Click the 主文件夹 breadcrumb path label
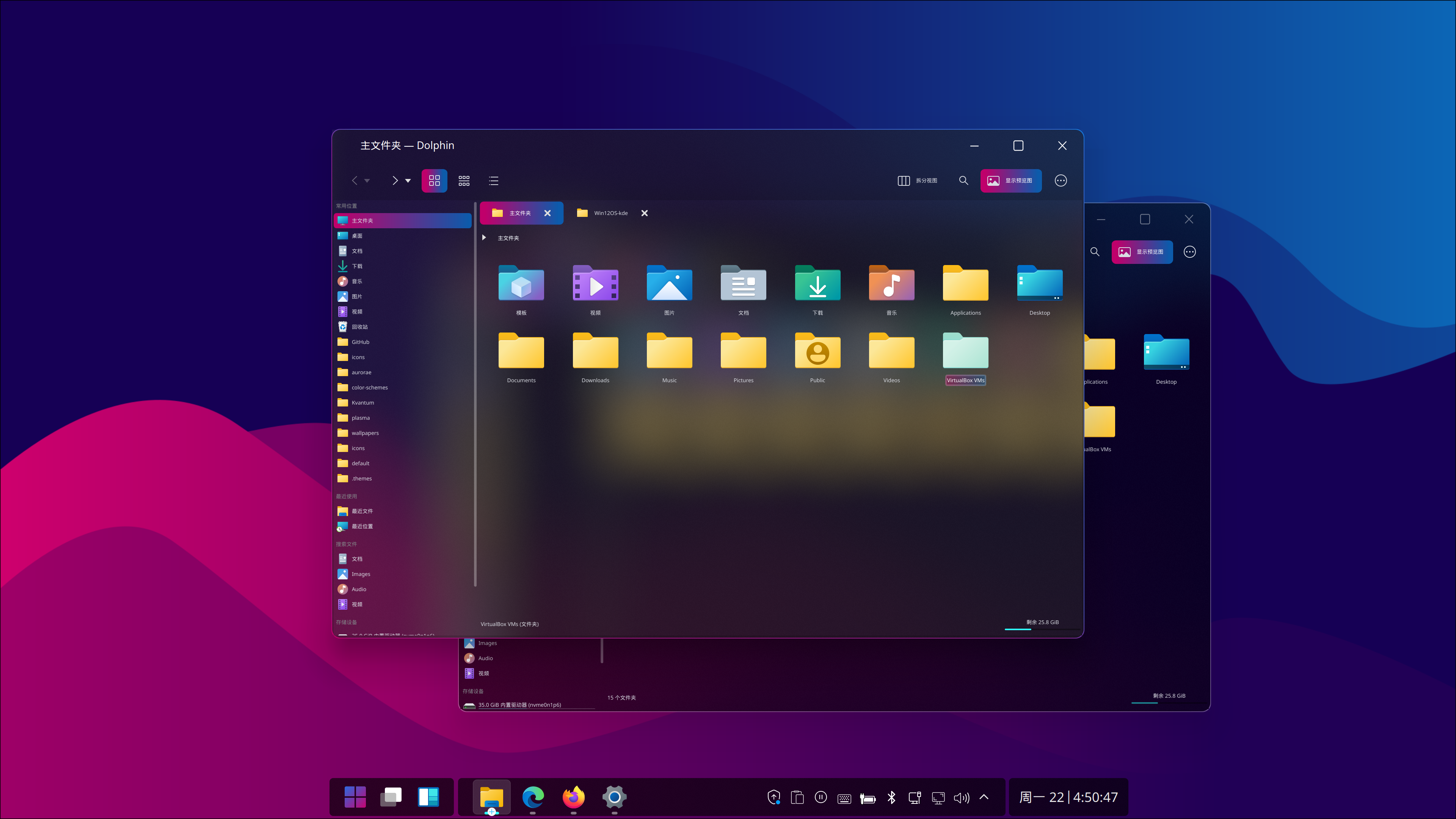This screenshot has width=1456, height=819. [x=508, y=238]
